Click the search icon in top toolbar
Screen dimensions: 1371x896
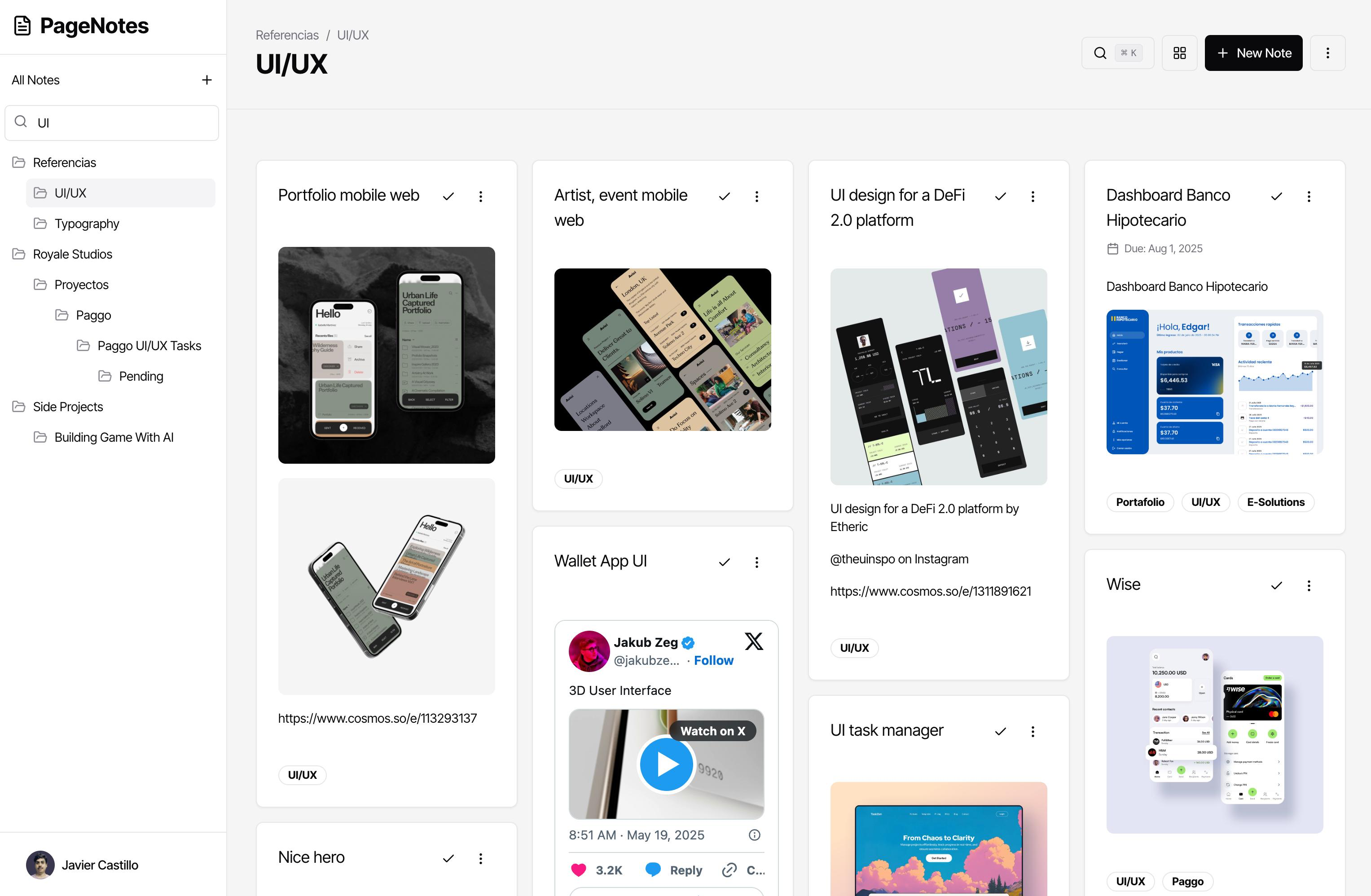(x=1100, y=53)
